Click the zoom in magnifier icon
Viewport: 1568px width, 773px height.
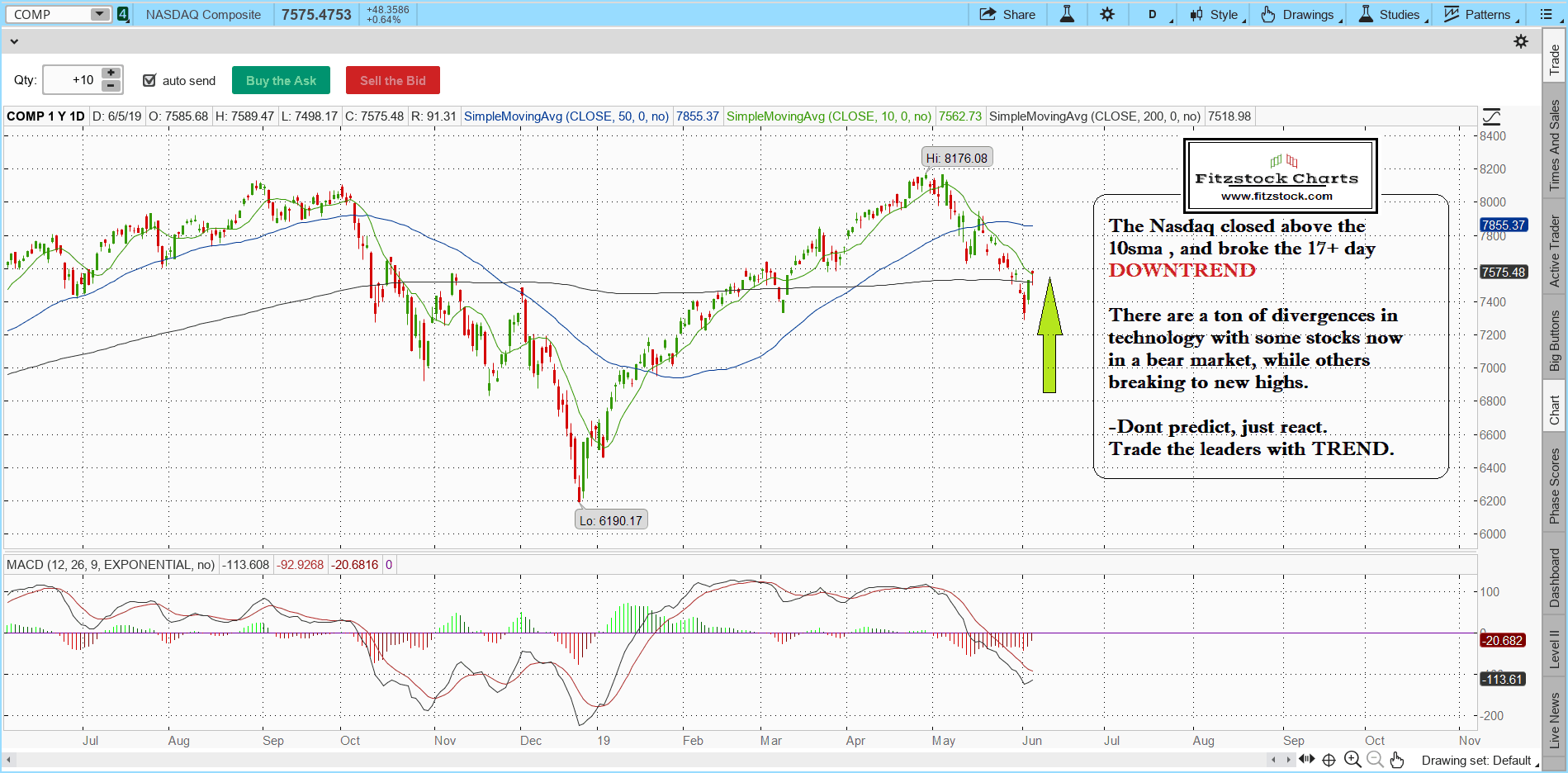pos(1352,760)
